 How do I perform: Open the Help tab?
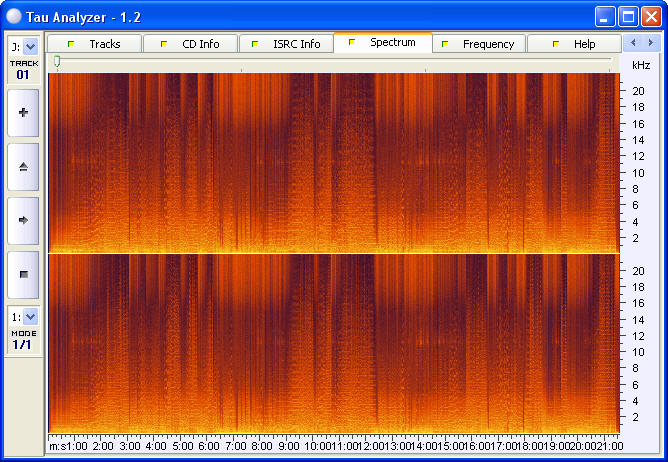(x=574, y=44)
